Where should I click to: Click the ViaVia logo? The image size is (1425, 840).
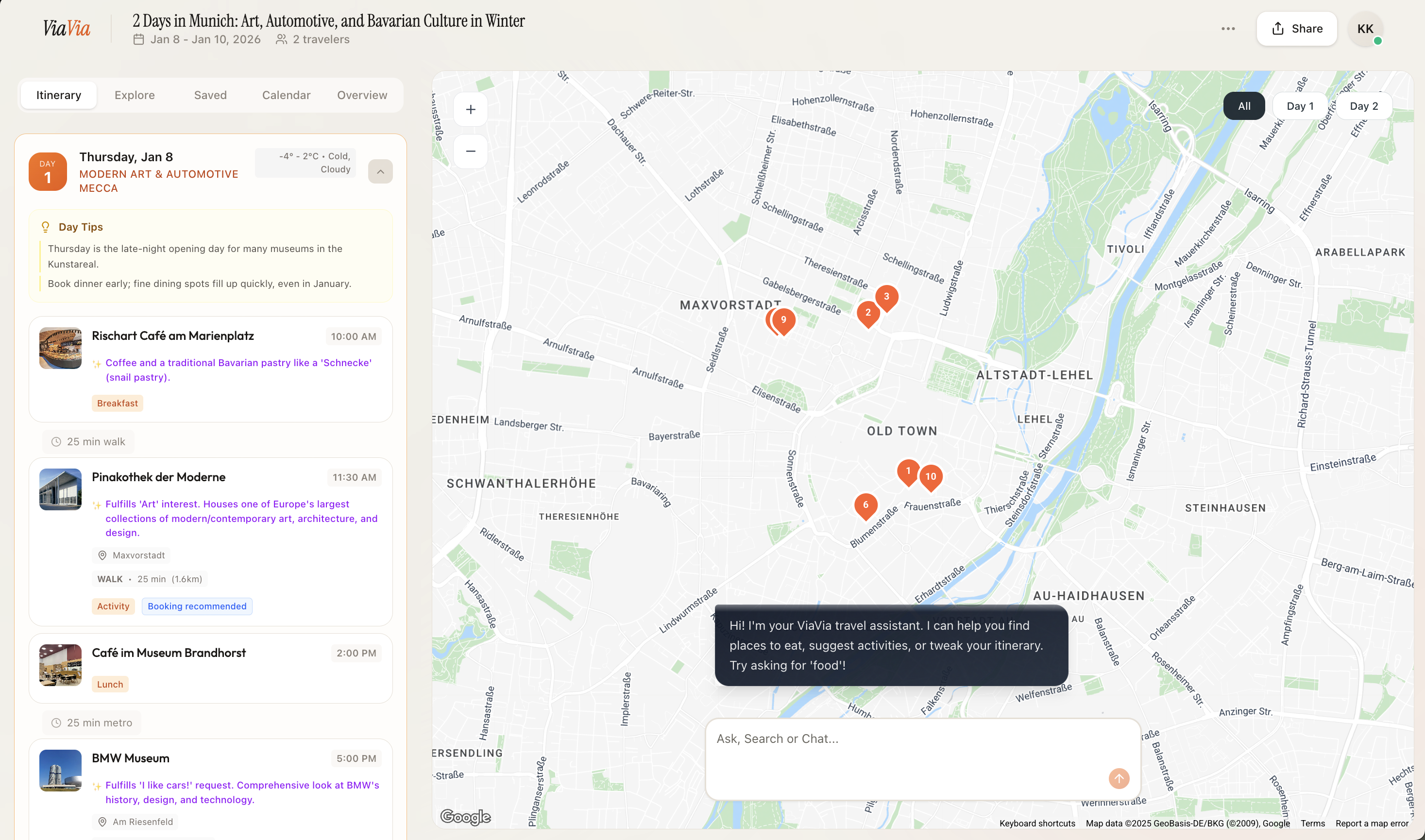(67, 28)
